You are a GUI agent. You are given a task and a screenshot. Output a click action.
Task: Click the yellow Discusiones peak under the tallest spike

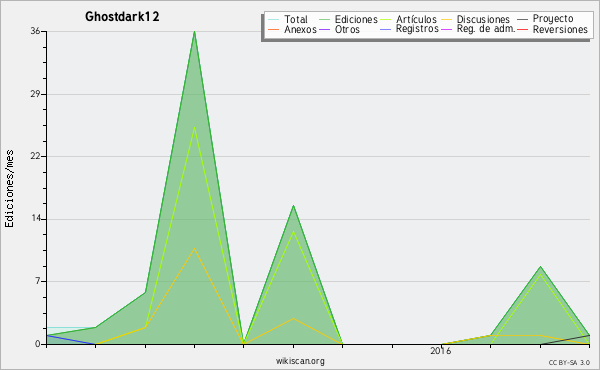(194, 248)
